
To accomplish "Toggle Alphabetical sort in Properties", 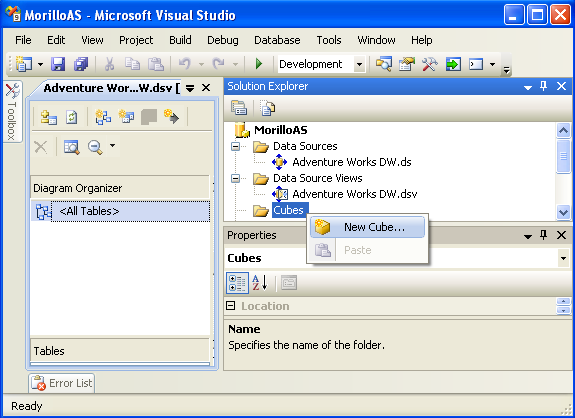I will [x=260, y=283].
